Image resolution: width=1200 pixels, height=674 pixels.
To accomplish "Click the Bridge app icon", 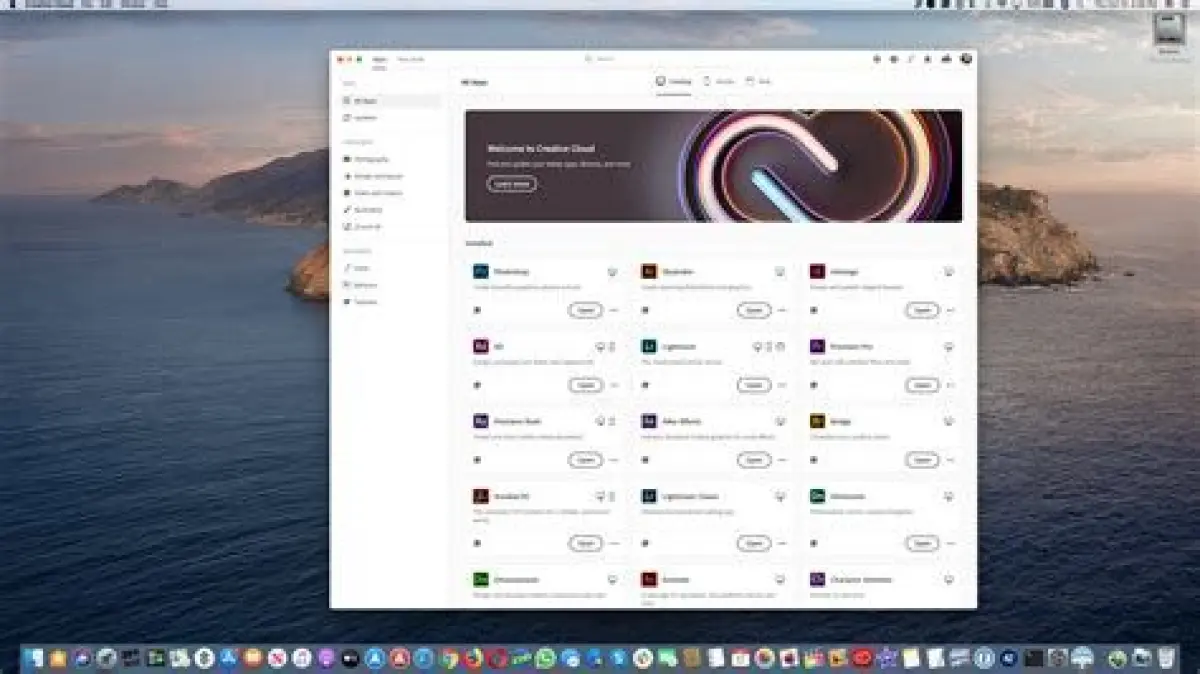I will click(817, 421).
